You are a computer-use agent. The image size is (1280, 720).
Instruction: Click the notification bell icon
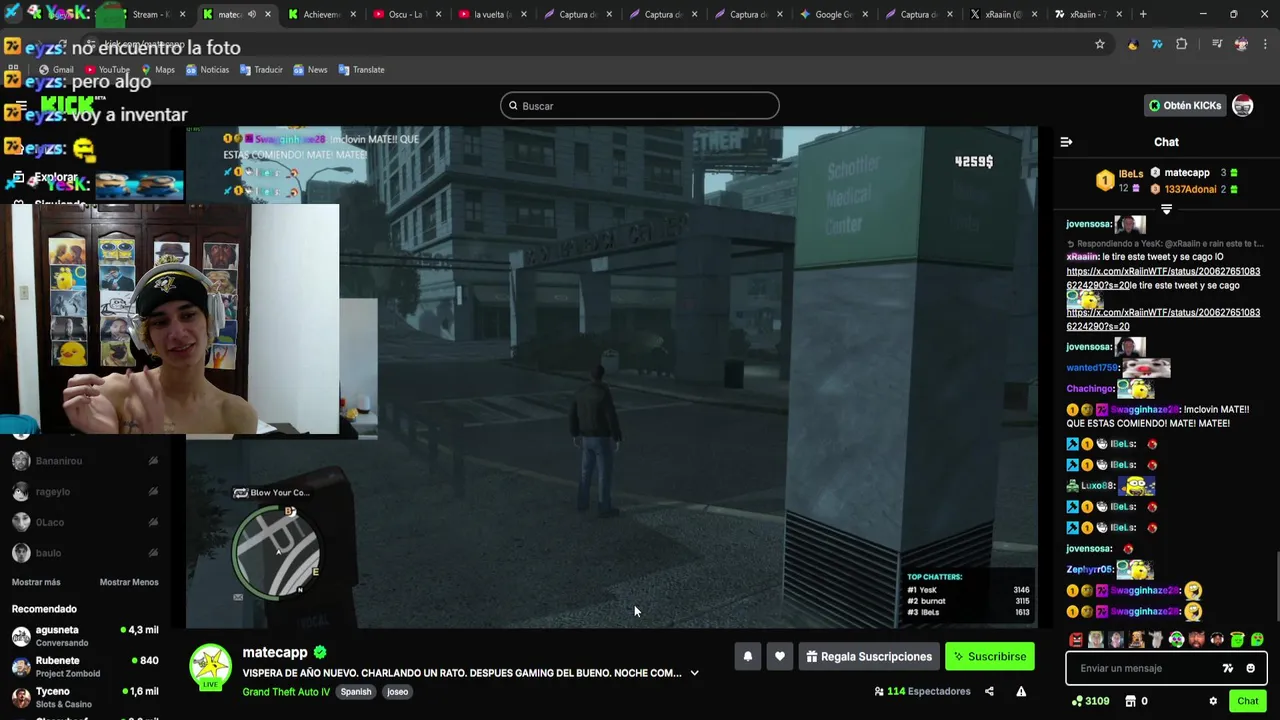coord(747,657)
